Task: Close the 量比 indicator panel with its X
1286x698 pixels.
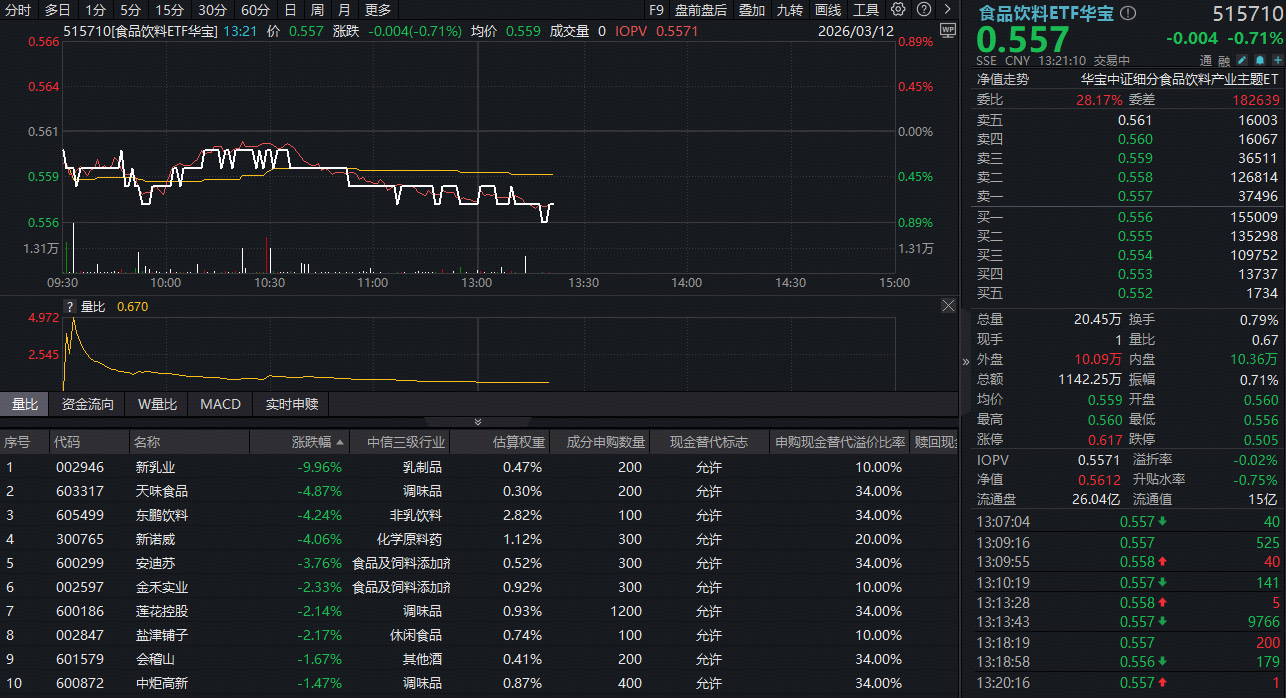Action: pos(948,306)
